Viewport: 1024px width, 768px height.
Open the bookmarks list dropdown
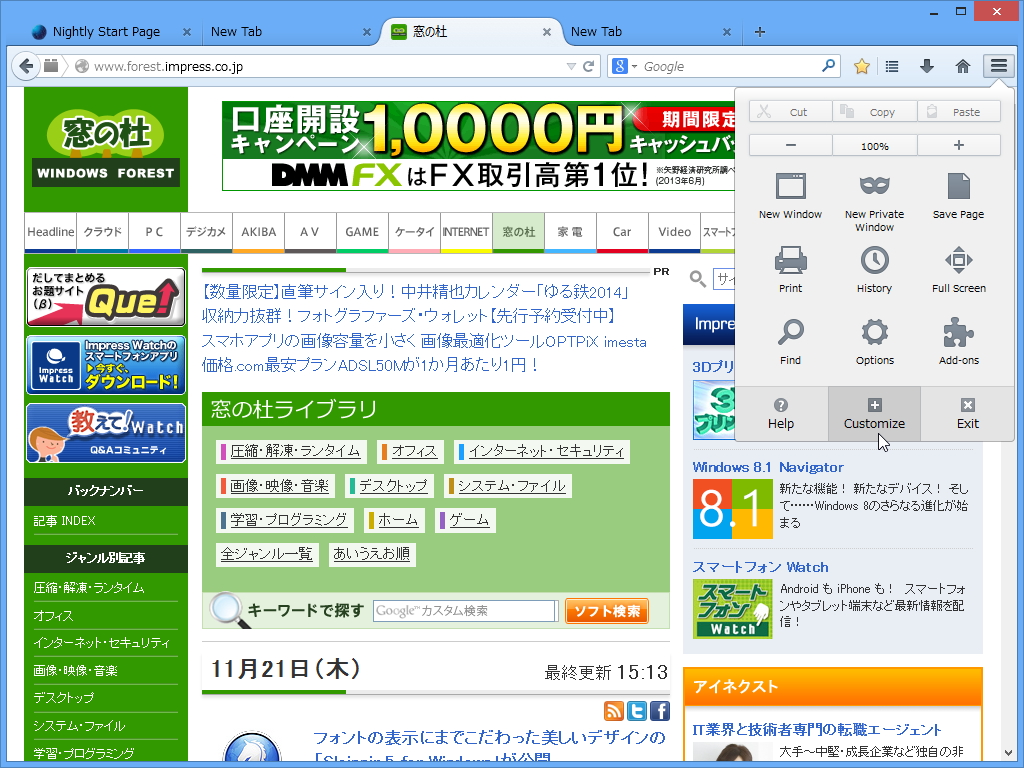pos(891,66)
